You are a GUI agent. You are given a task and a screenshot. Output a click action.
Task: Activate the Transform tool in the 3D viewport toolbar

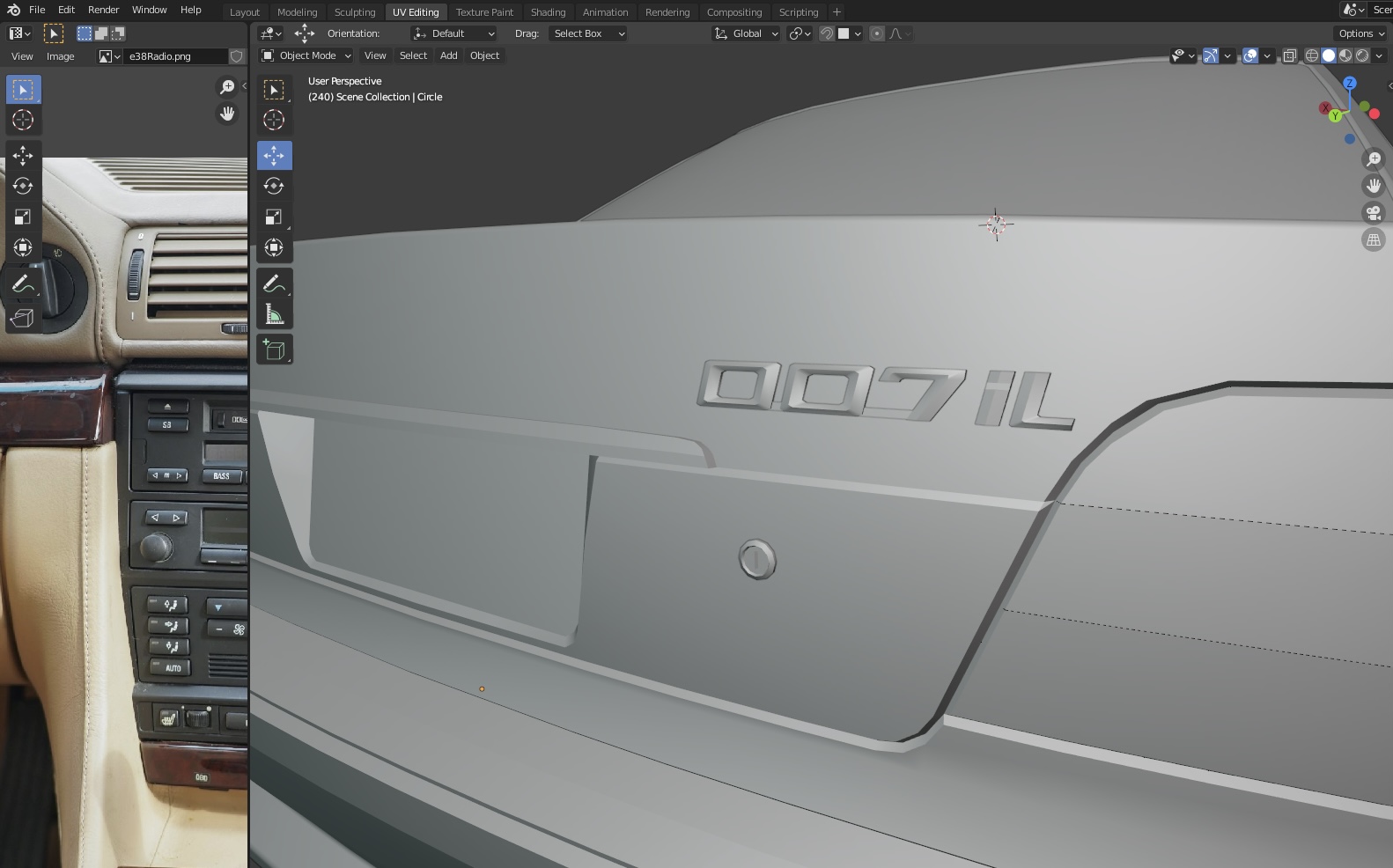tap(274, 247)
